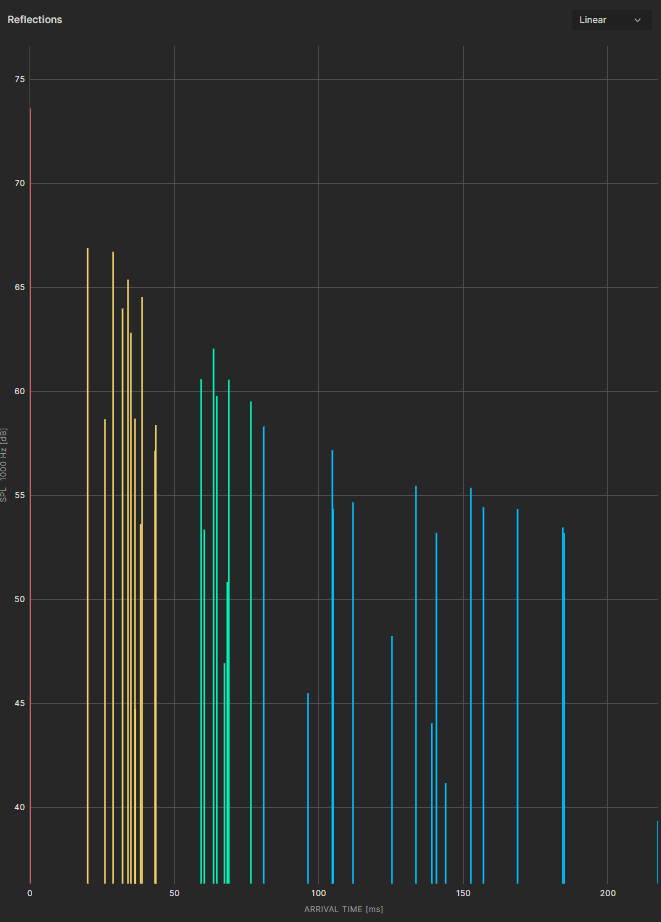Image resolution: width=661 pixels, height=922 pixels.
Task: Click the short yellow bar near 26 ms
Action: 105,650
